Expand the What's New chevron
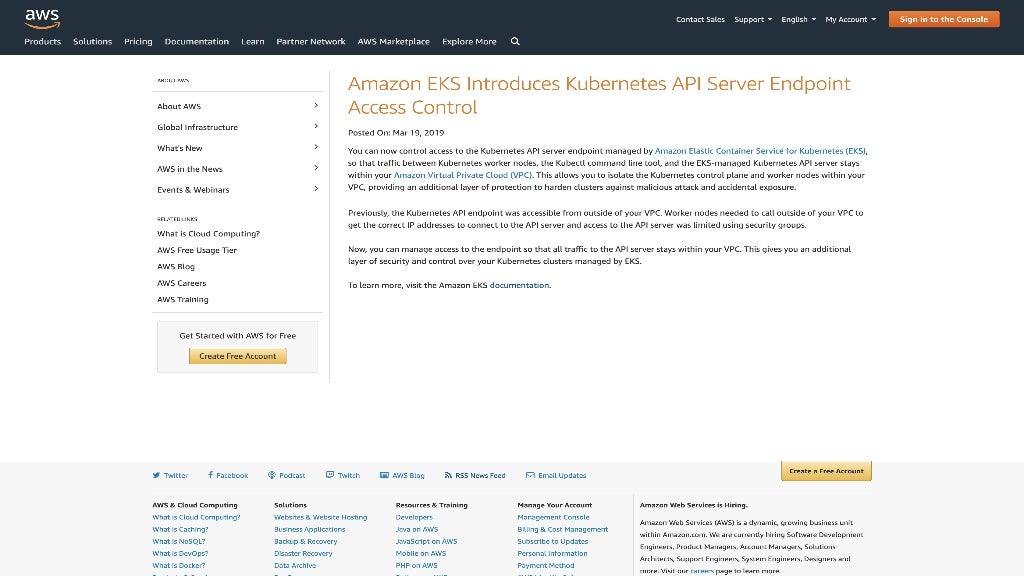This screenshot has height=576, width=1024. (x=316, y=148)
